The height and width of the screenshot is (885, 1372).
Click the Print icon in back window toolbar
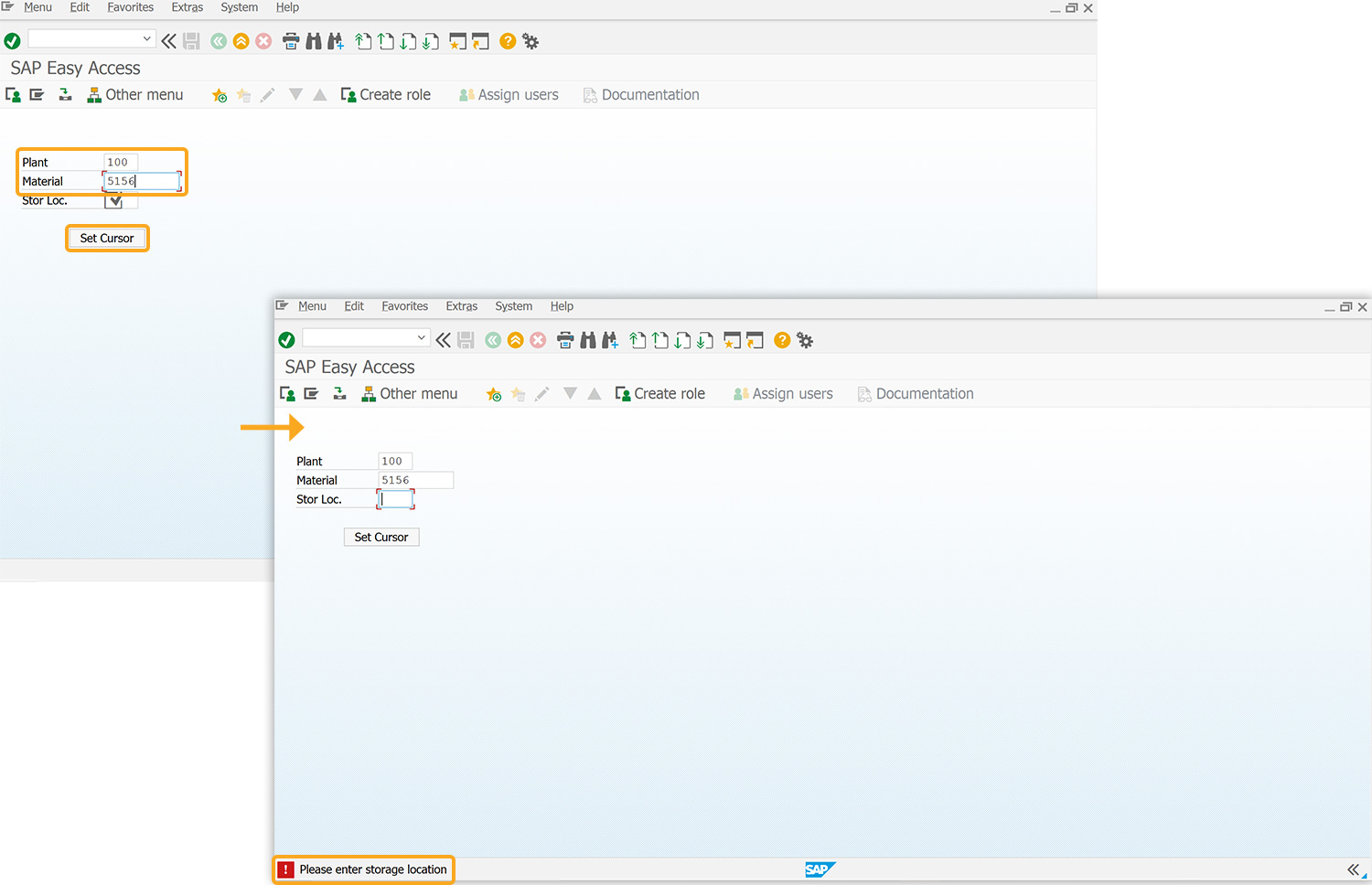click(291, 41)
